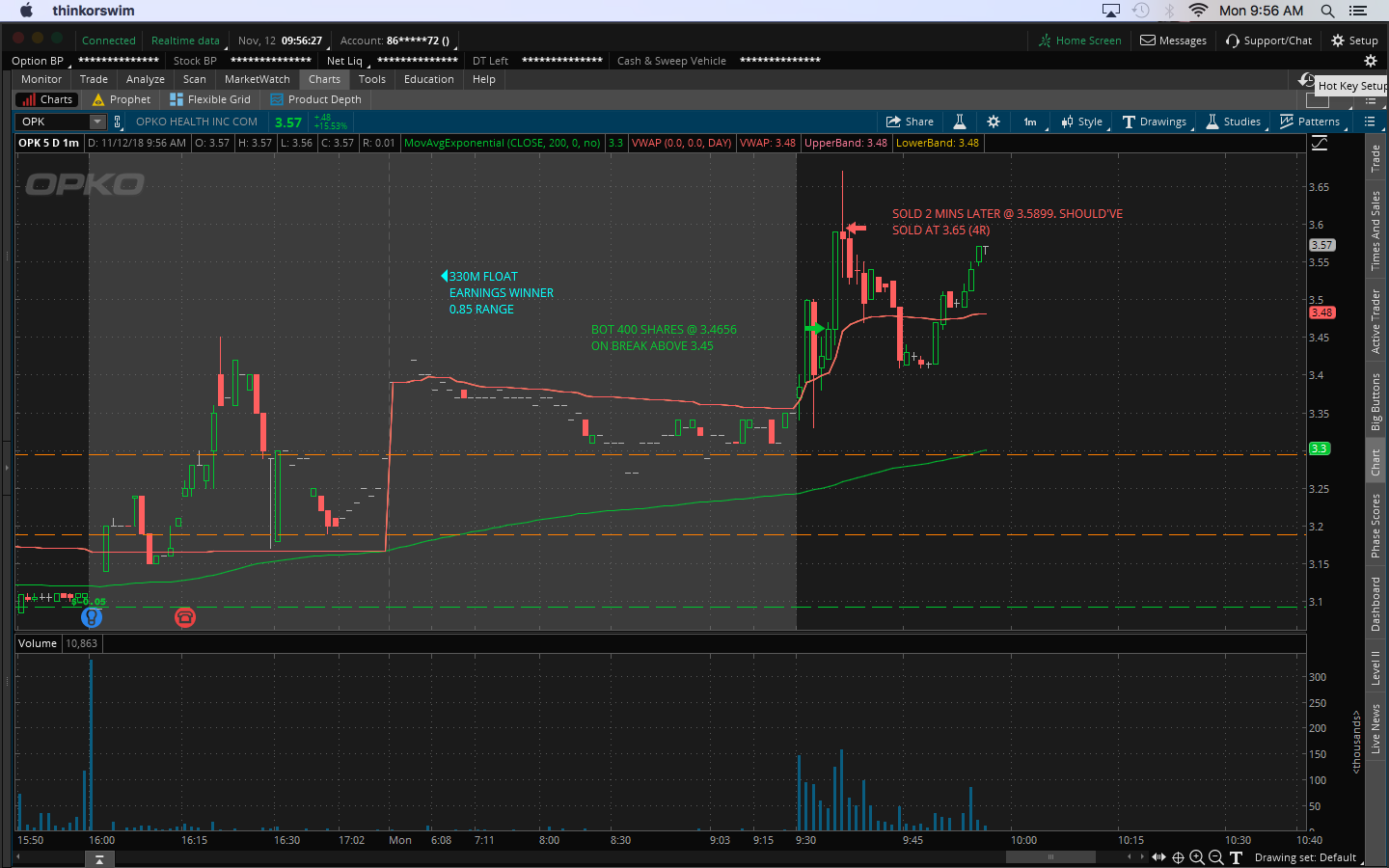Switch to the MarketWatch tab
The image size is (1389, 868).
point(258,79)
